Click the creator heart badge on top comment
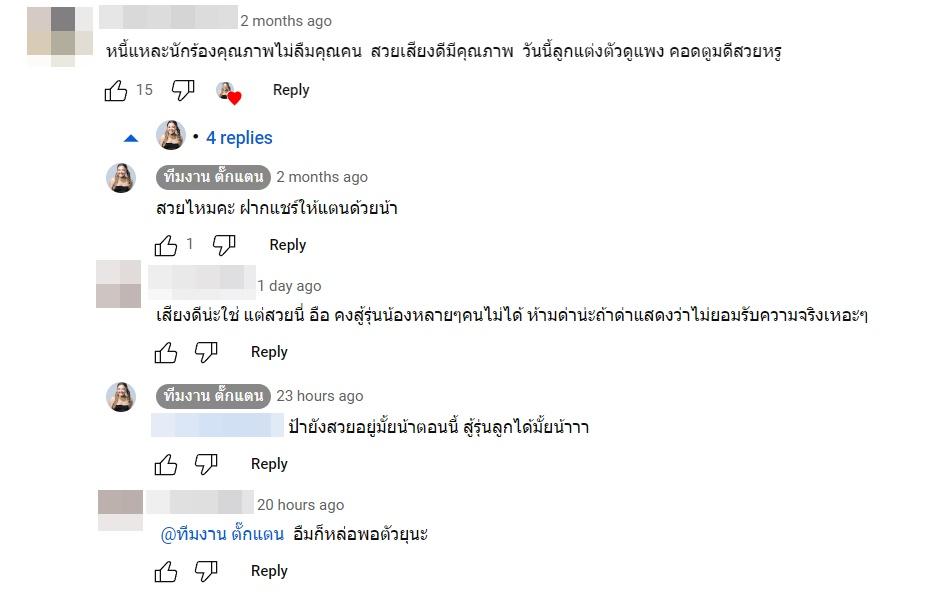 [229, 92]
